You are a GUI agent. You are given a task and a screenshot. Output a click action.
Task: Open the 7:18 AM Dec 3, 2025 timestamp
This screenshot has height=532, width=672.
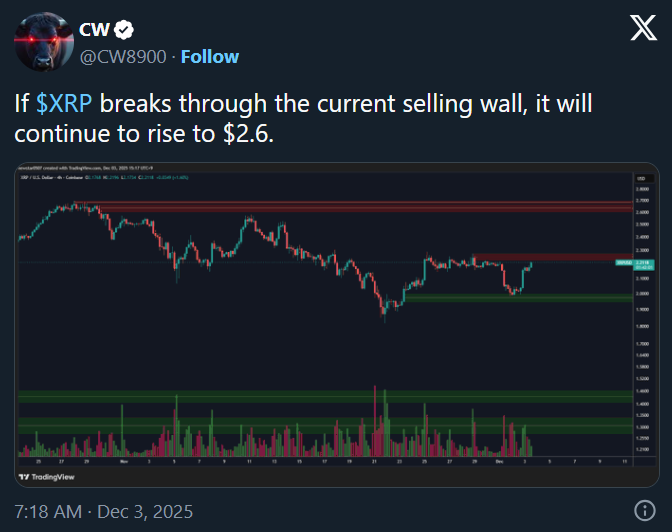point(103,512)
